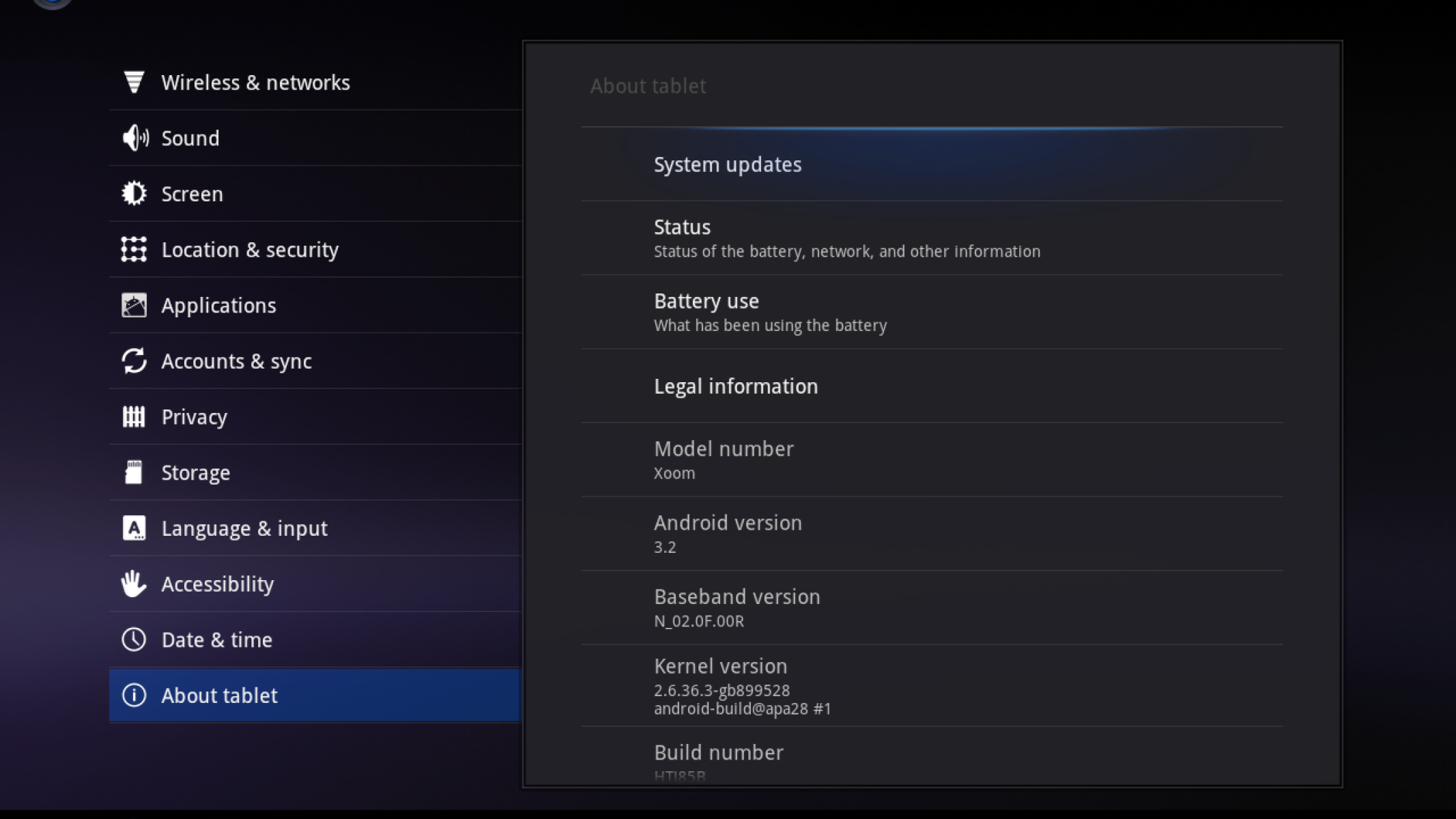Click the About tablet info icon
This screenshot has width=1456, height=819.
click(x=134, y=695)
